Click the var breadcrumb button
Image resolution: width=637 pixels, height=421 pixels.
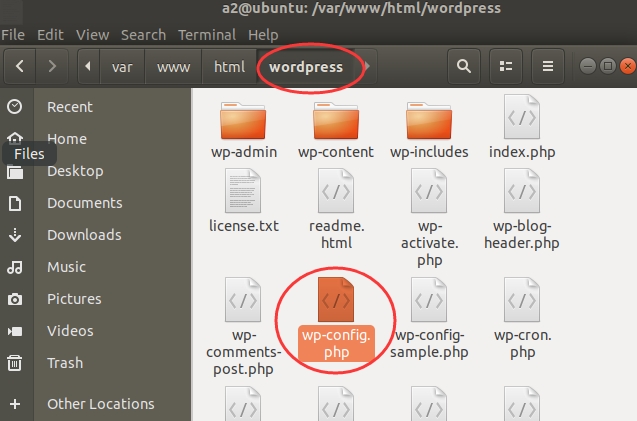tap(122, 66)
